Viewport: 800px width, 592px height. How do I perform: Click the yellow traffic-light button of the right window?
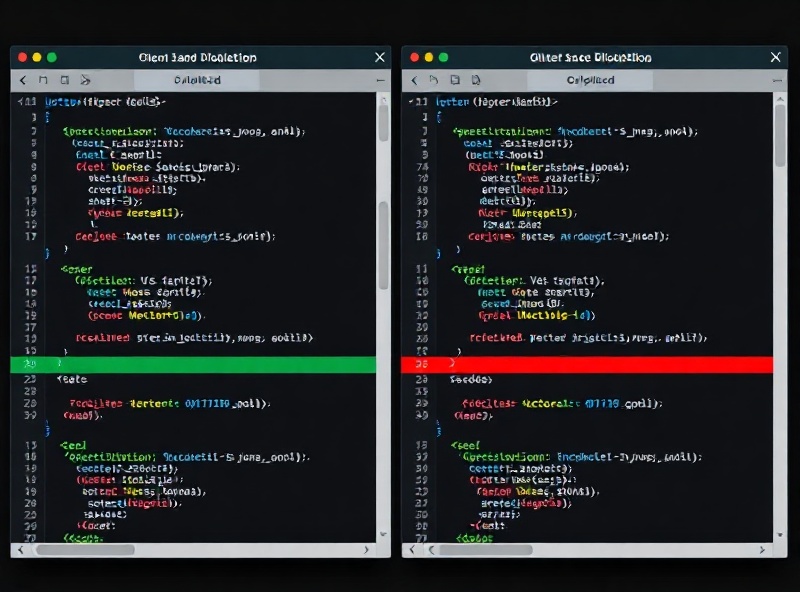pyautogui.click(x=429, y=57)
